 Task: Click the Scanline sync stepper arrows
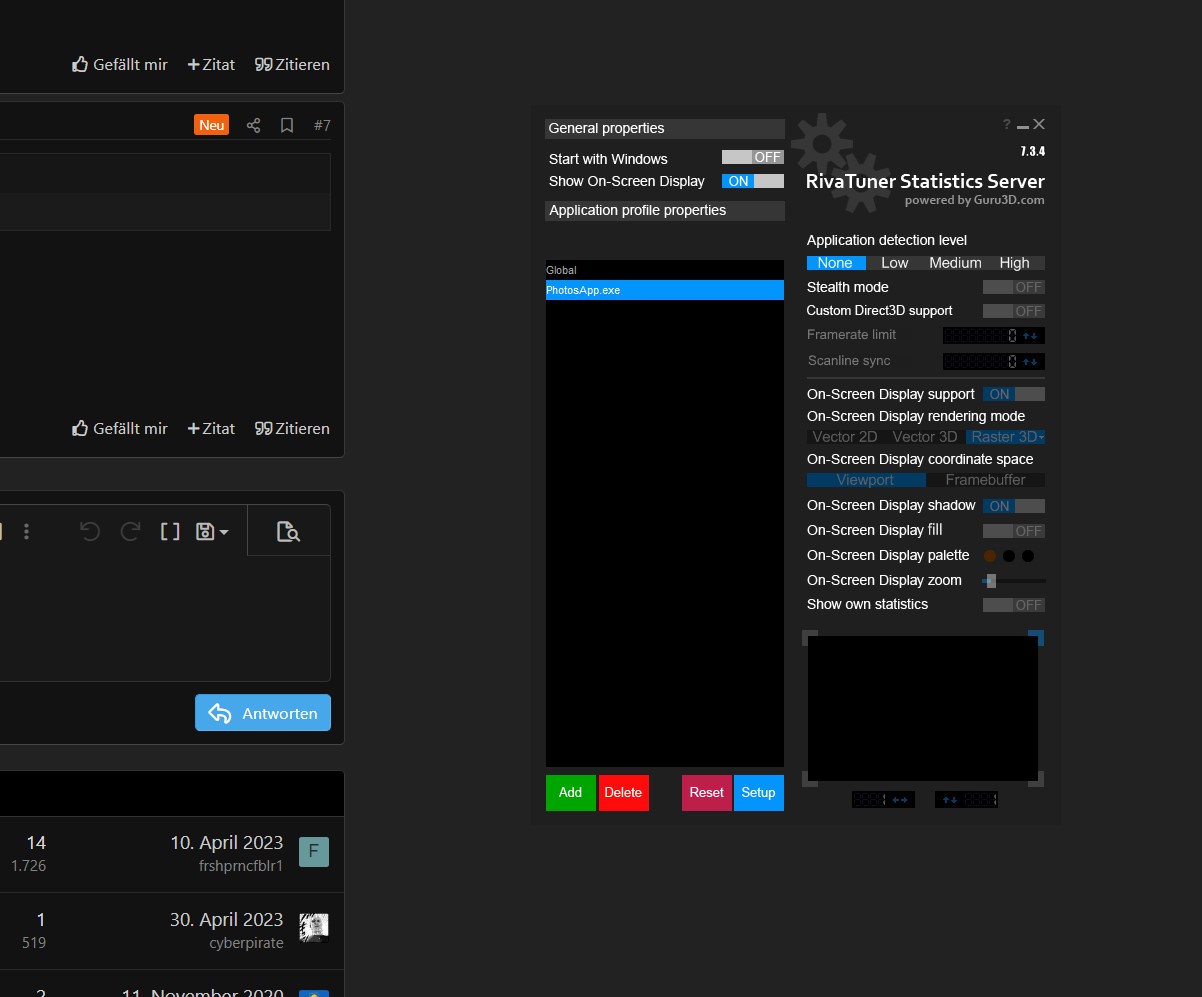1030,361
